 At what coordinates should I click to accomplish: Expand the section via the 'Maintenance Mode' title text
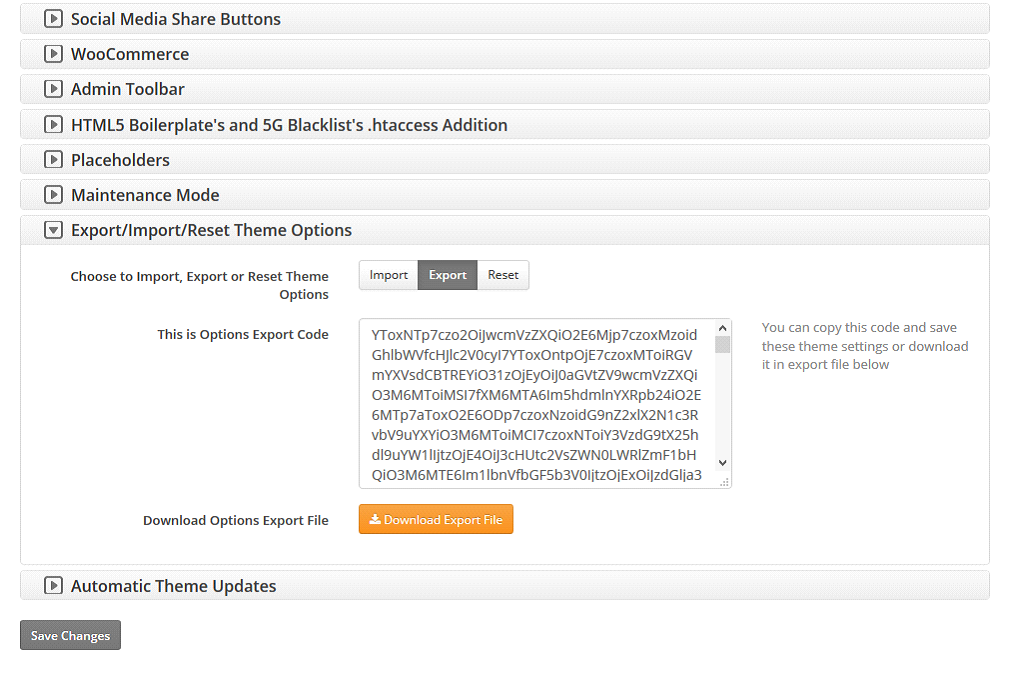coord(145,195)
